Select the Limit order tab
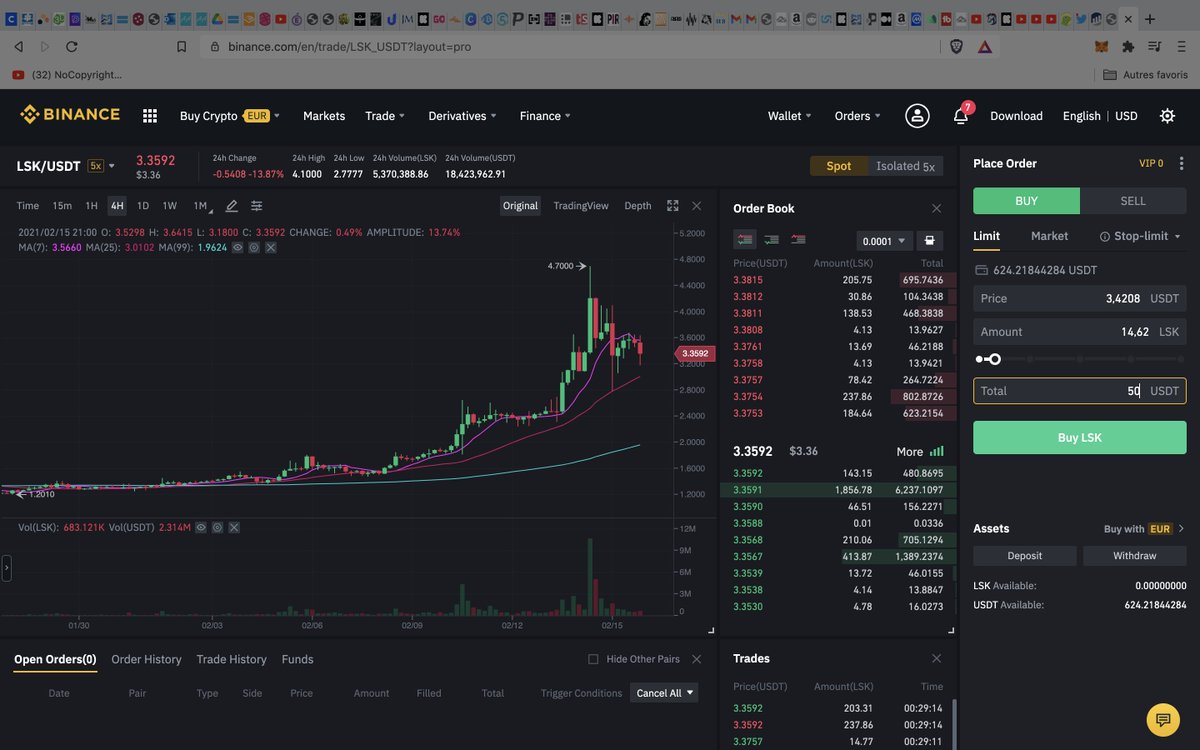Viewport: 1200px width, 750px height. (986, 236)
